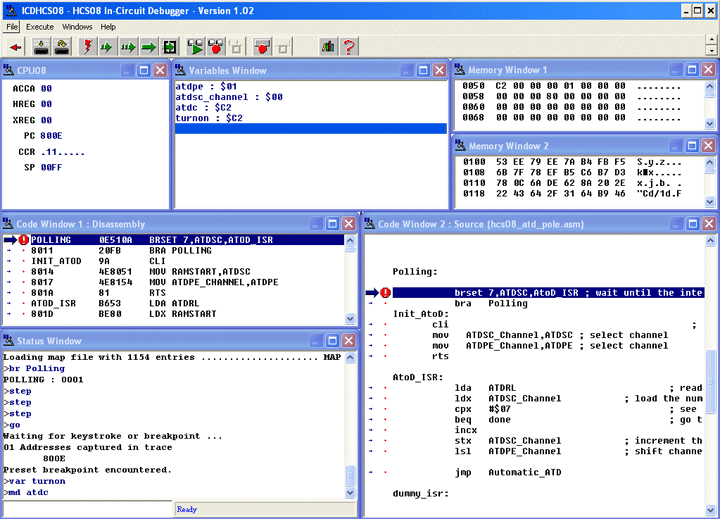Maximize the CPU08 window
This screenshot has height=519, width=720.
[x=144, y=70]
